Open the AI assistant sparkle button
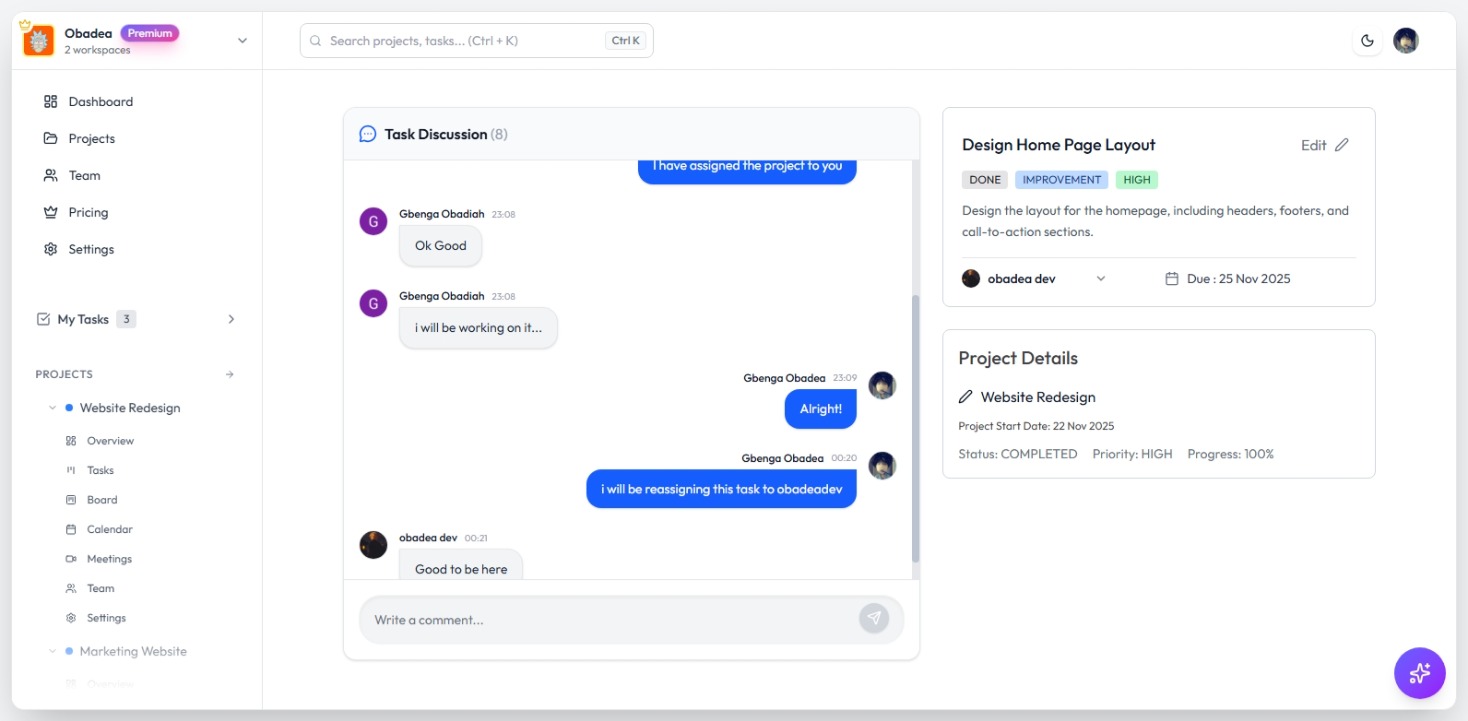The height and width of the screenshot is (721, 1468). point(1419,673)
